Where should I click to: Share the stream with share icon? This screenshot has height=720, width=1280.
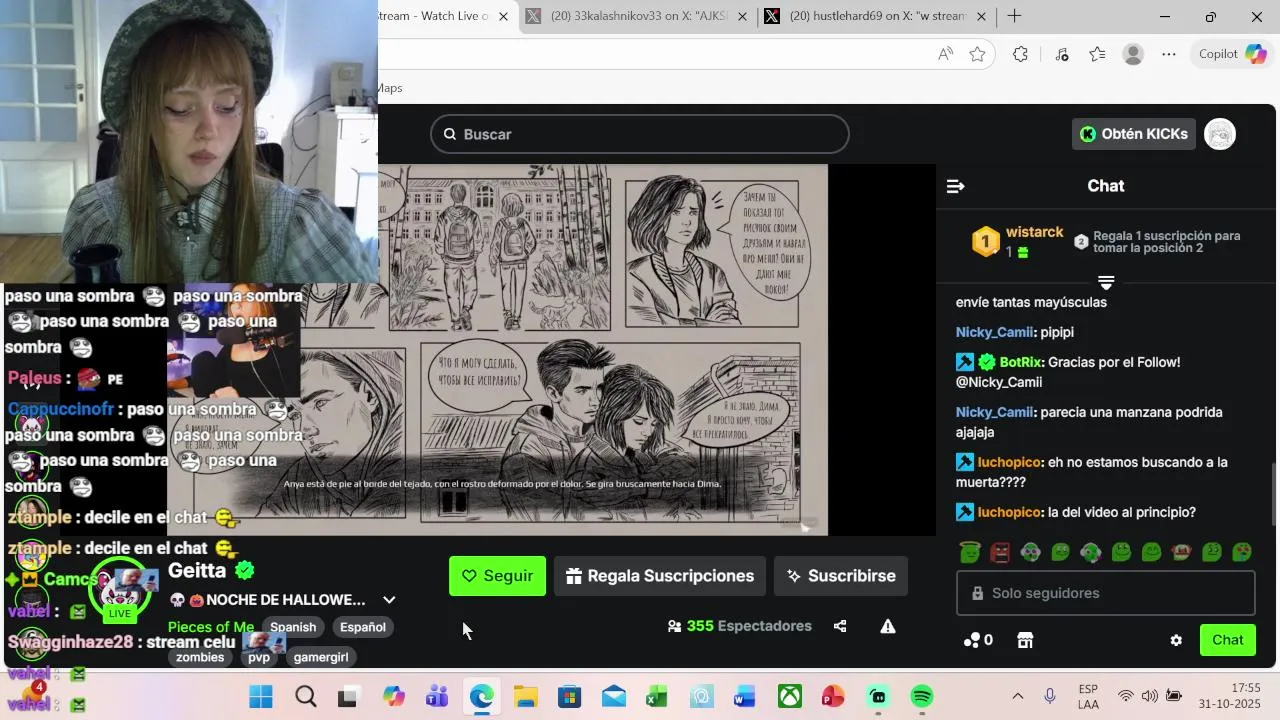click(x=840, y=626)
